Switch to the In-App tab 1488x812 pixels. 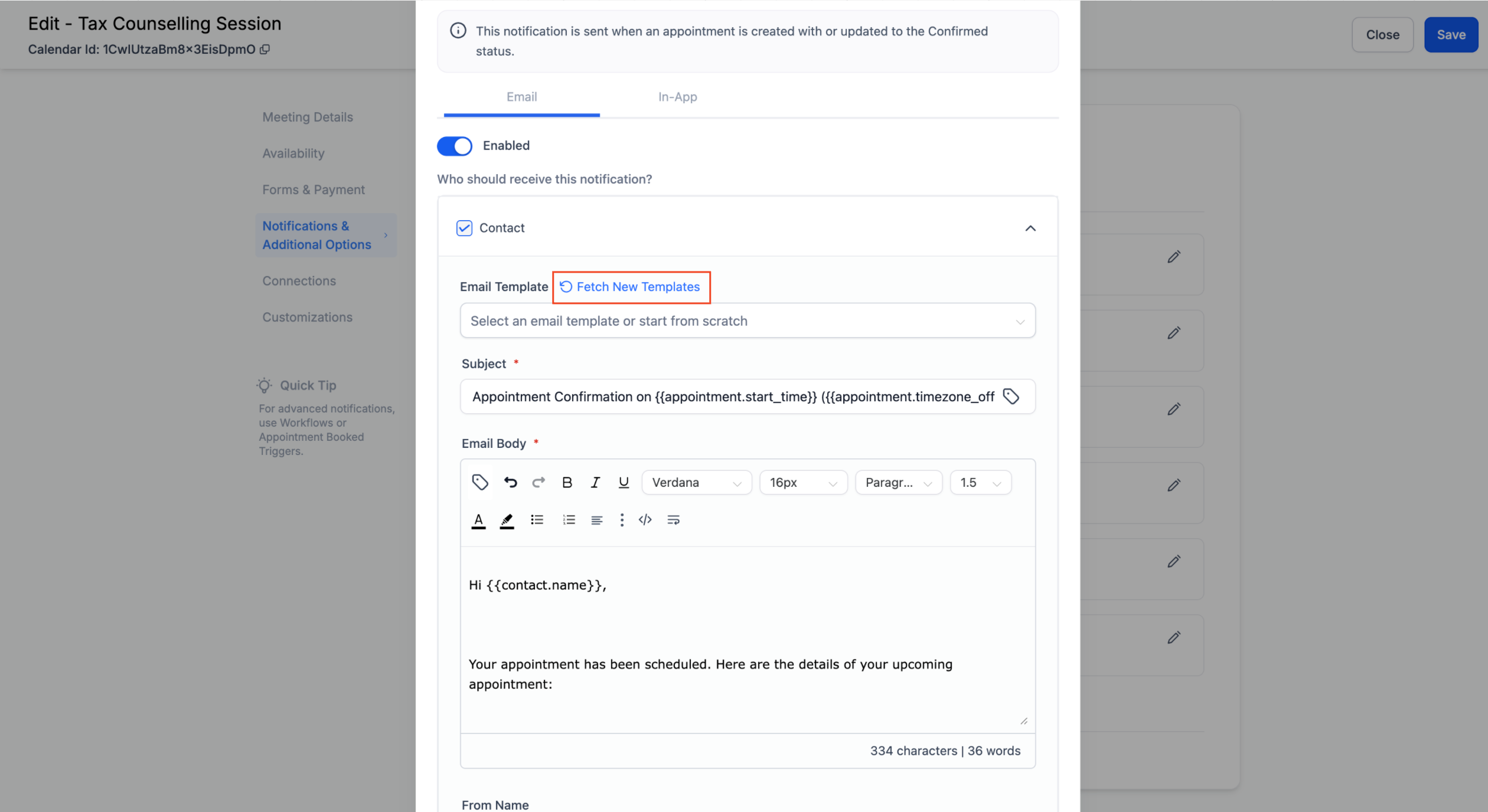click(x=677, y=97)
